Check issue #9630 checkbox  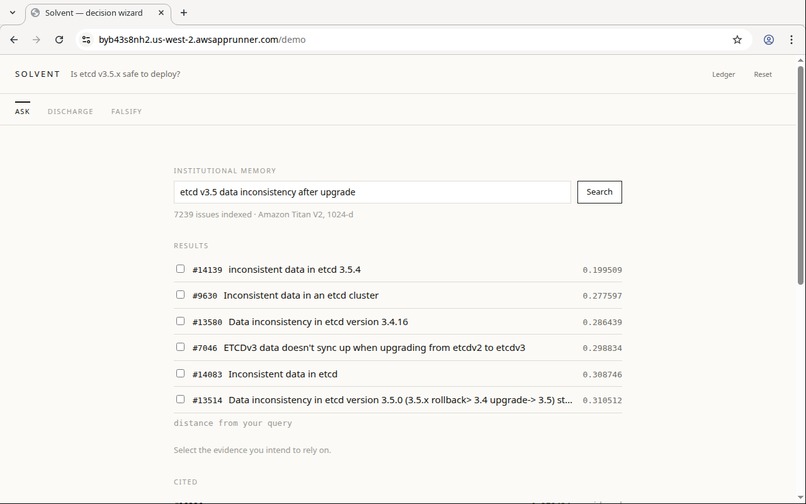pos(180,295)
